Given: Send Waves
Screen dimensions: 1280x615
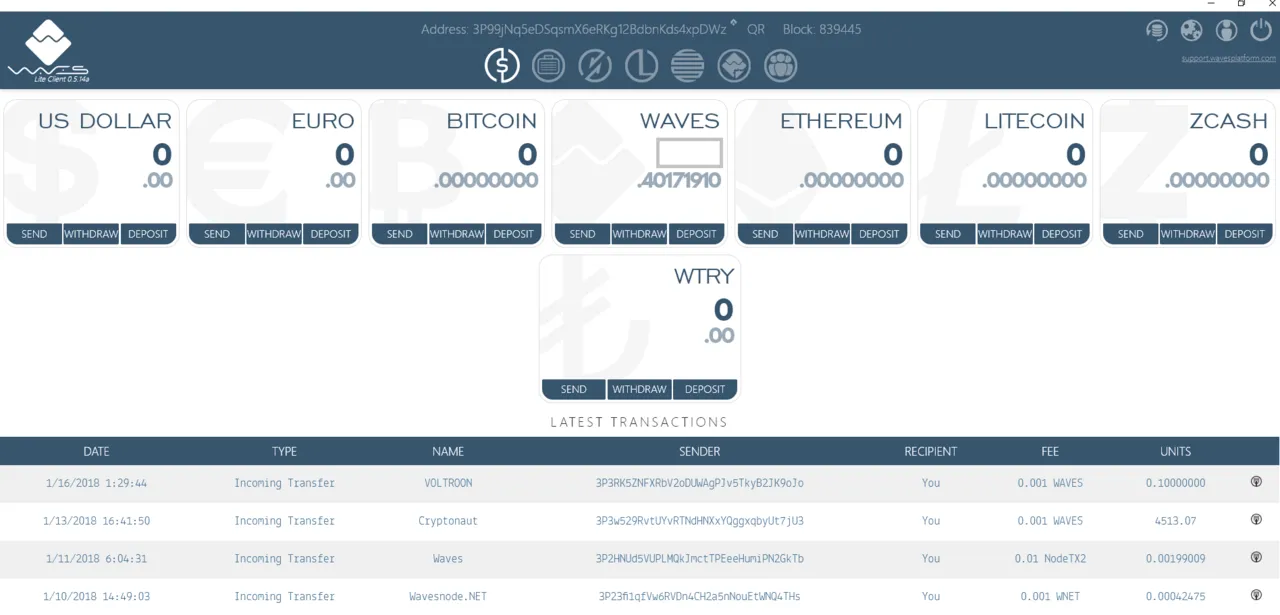Looking at the screenshot, I should 582,234.
